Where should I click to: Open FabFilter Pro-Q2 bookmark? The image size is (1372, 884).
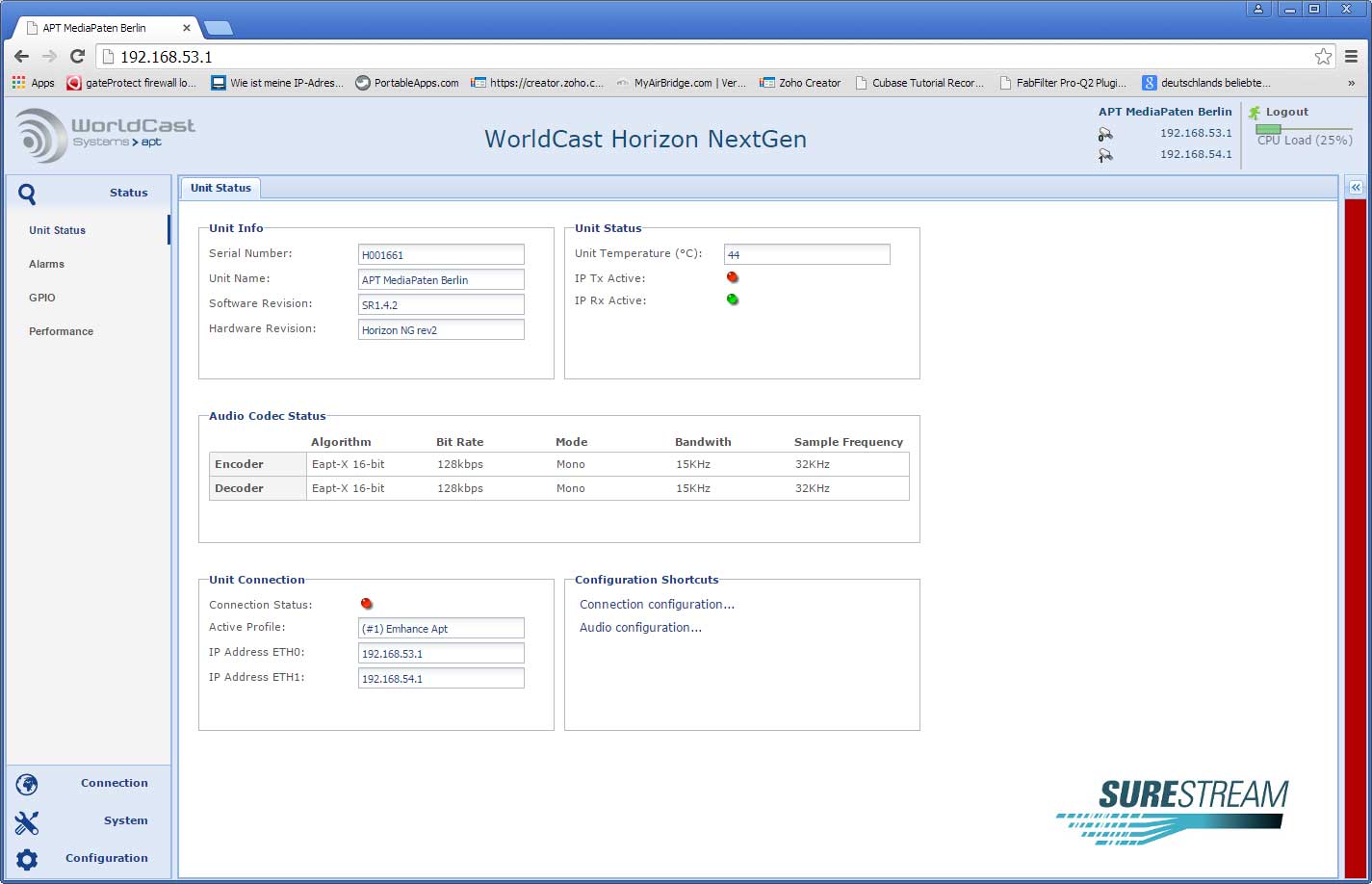click(1063, 83)
